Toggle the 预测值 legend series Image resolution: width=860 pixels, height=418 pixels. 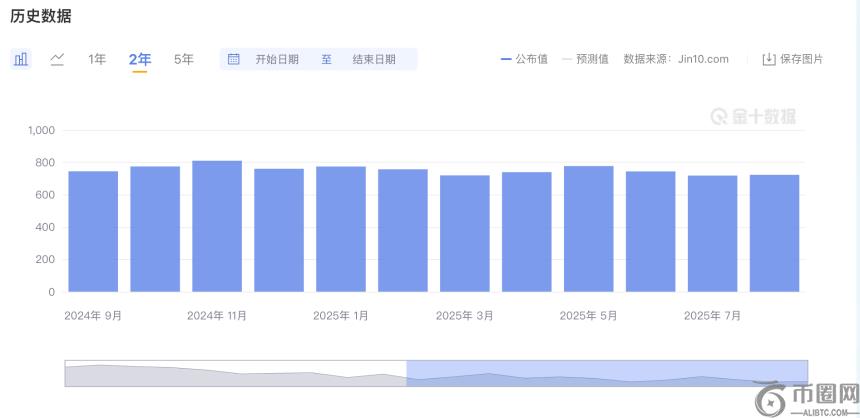[586, 59]
